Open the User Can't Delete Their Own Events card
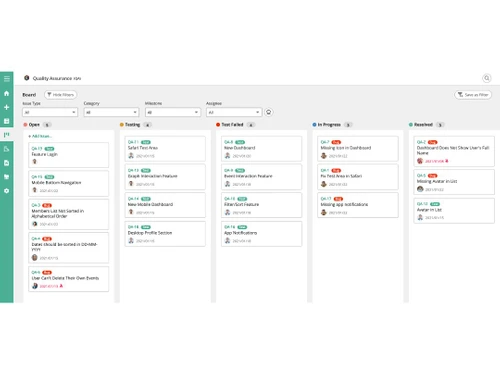 coord(69,279)
